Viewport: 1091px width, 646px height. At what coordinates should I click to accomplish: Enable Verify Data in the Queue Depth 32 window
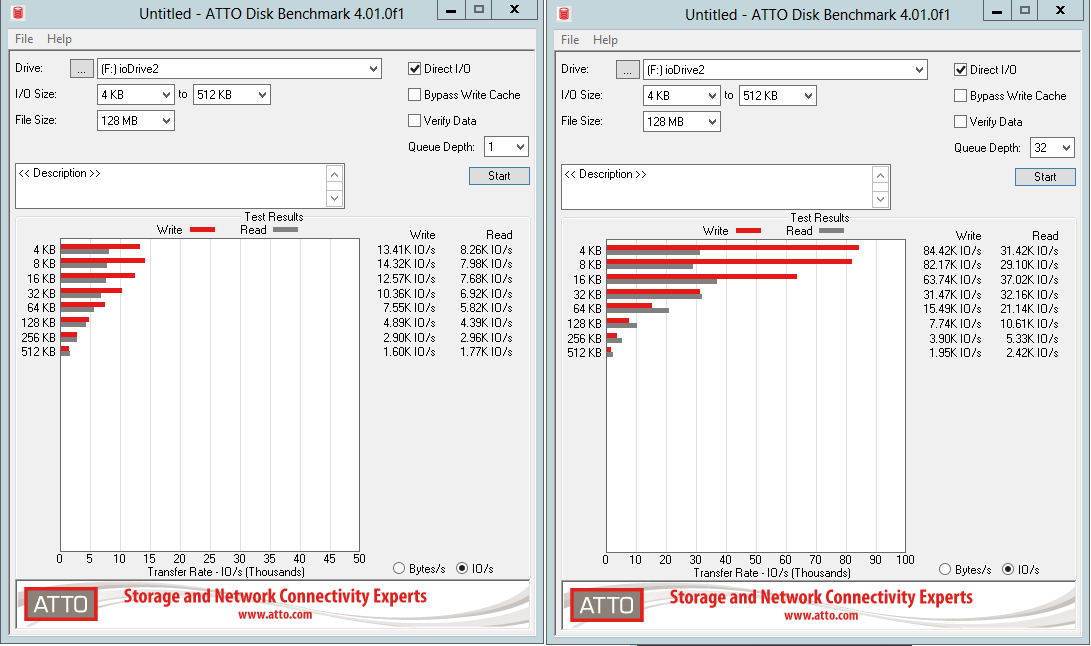tap(961, 122)
